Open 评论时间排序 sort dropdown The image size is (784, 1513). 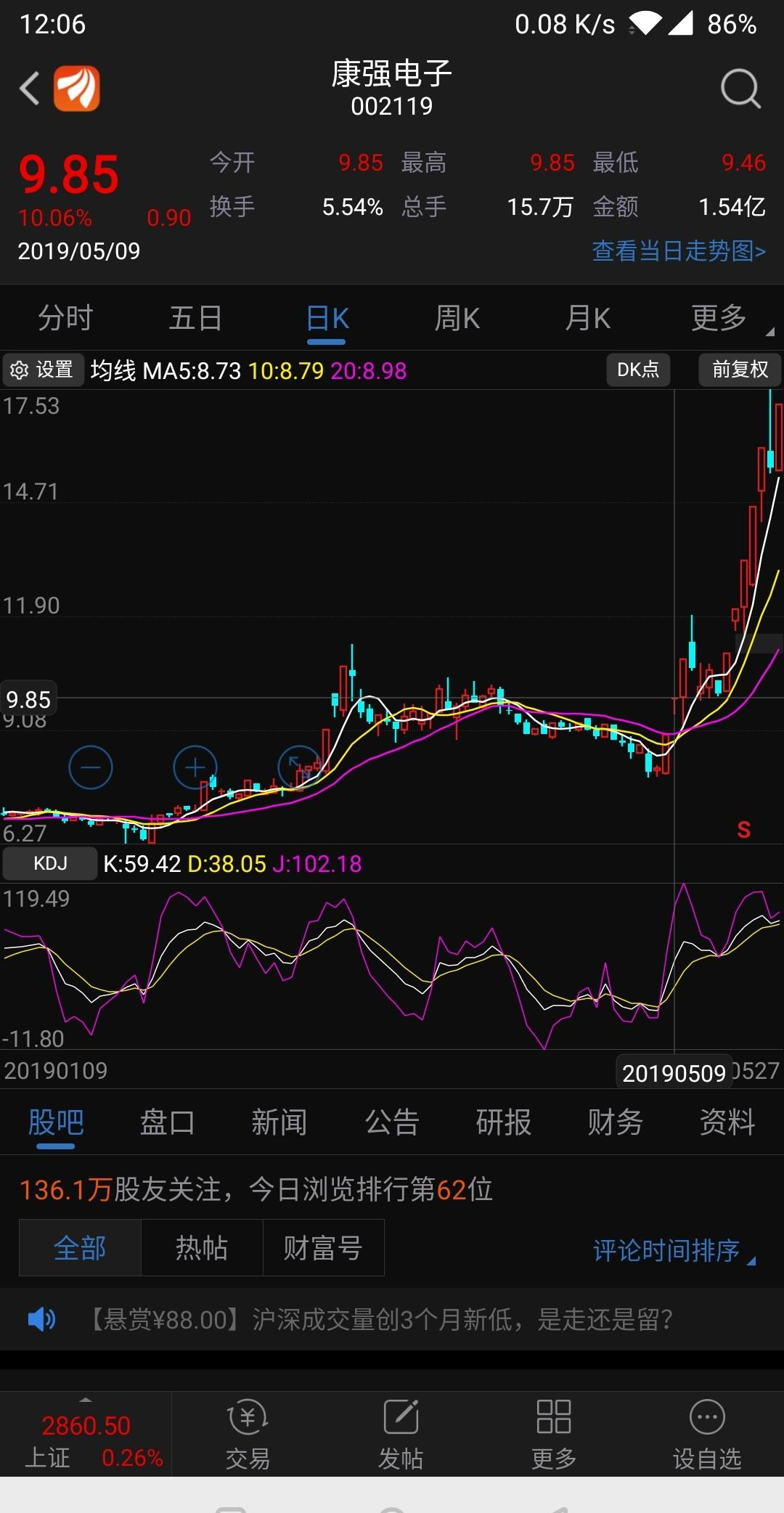[673, 1250]
